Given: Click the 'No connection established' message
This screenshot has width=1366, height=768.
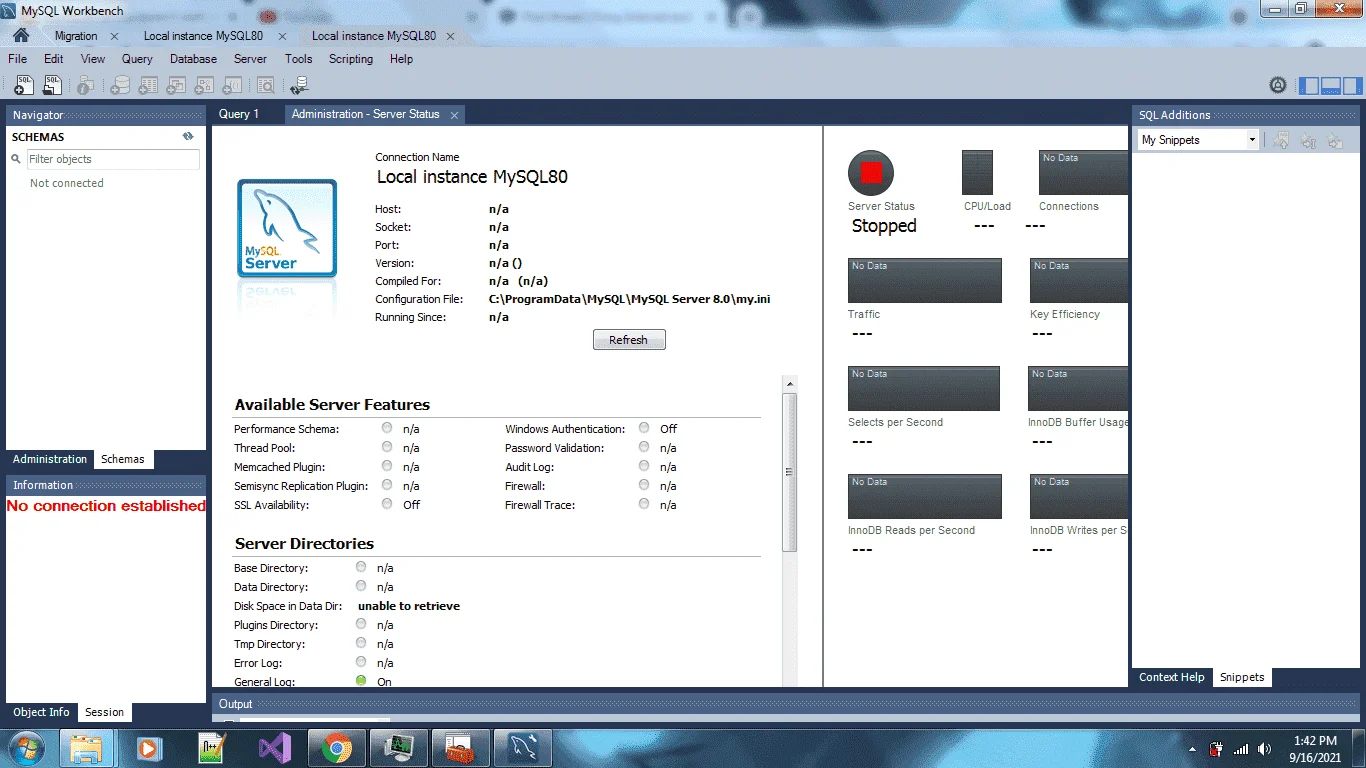Looking at the screenshot, I should [x=106, y=506].
